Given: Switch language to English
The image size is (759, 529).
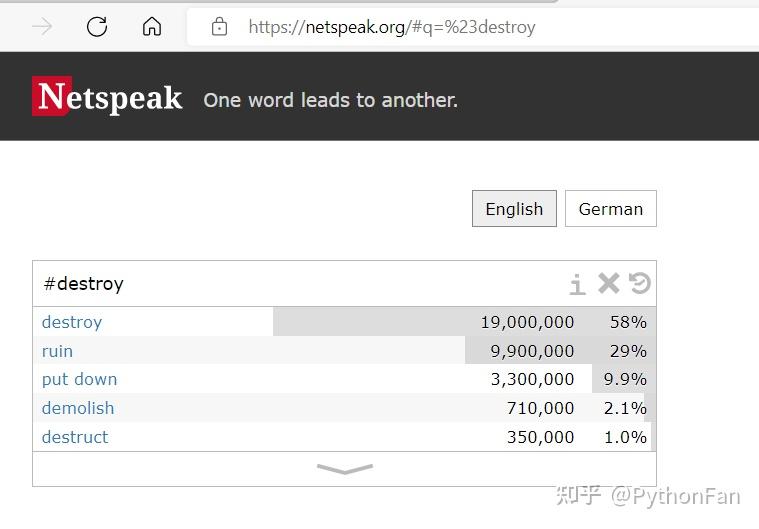Looking at the screenshot, I should pyautogui.click(x=514, y=209).
